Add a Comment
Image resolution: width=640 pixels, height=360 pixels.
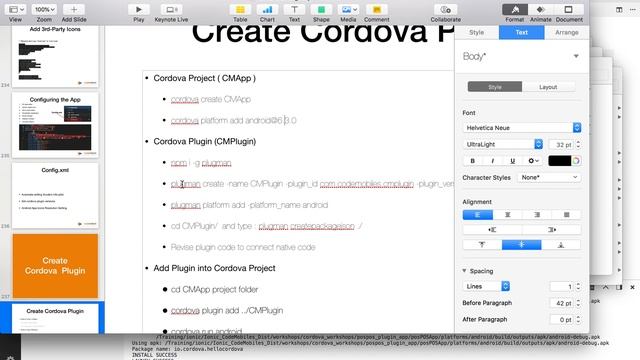coord(376,9)
